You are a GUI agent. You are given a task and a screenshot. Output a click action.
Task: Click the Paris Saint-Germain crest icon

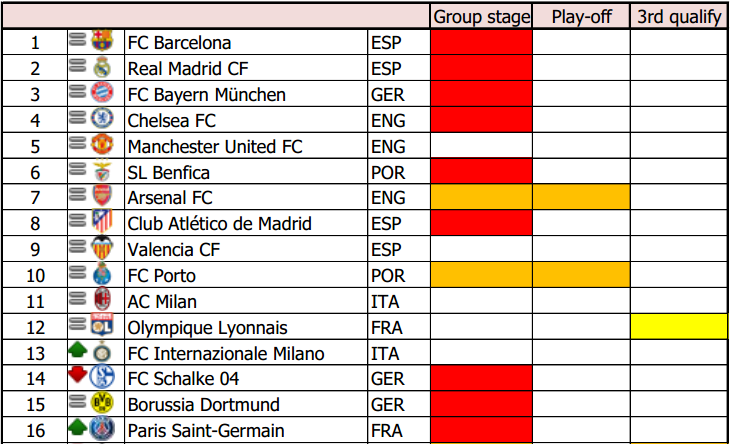[103, 430]
